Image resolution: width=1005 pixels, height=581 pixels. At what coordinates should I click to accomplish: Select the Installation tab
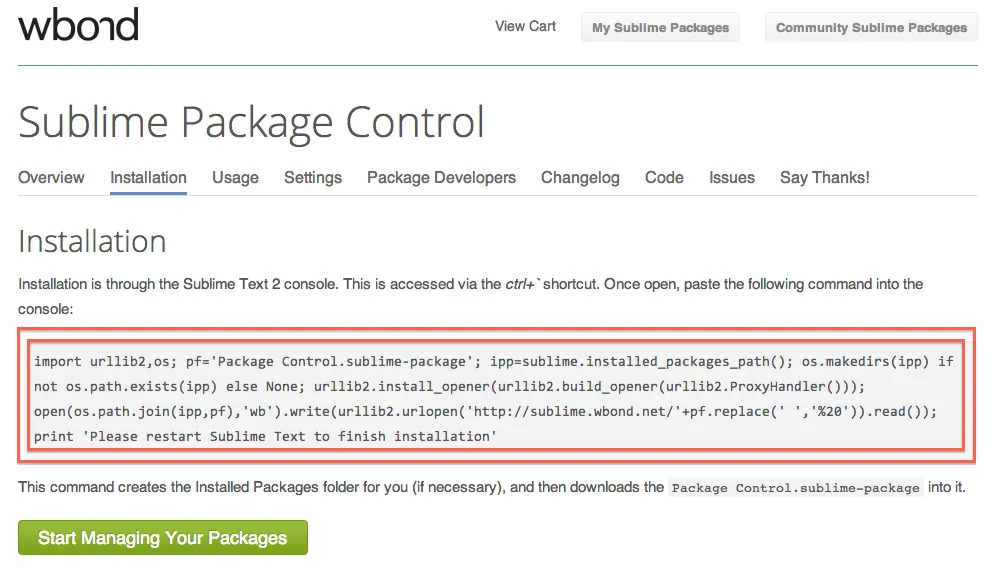point(148,178)
